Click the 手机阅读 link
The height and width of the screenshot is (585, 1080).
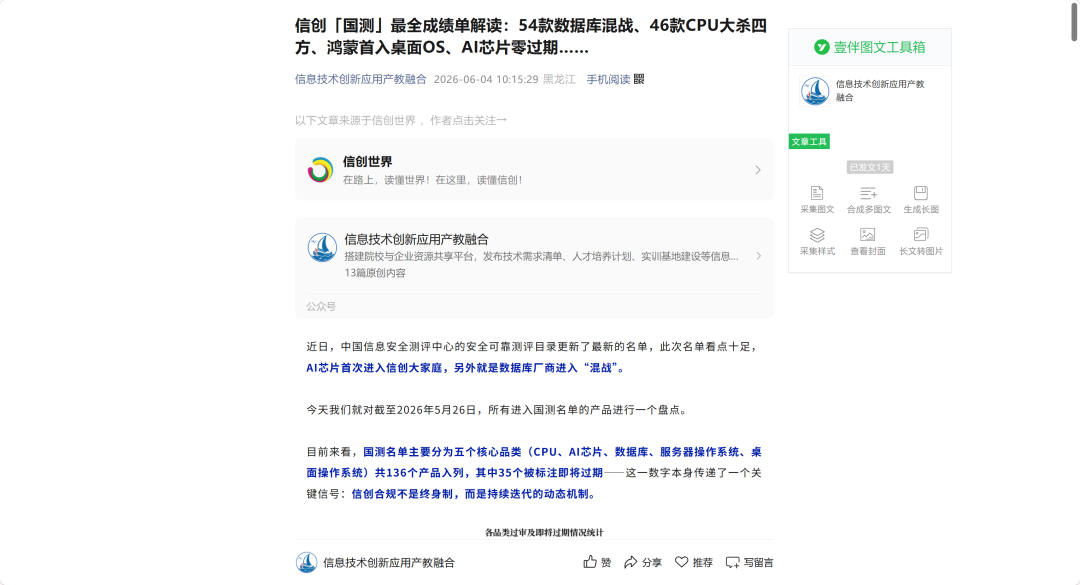608,79
